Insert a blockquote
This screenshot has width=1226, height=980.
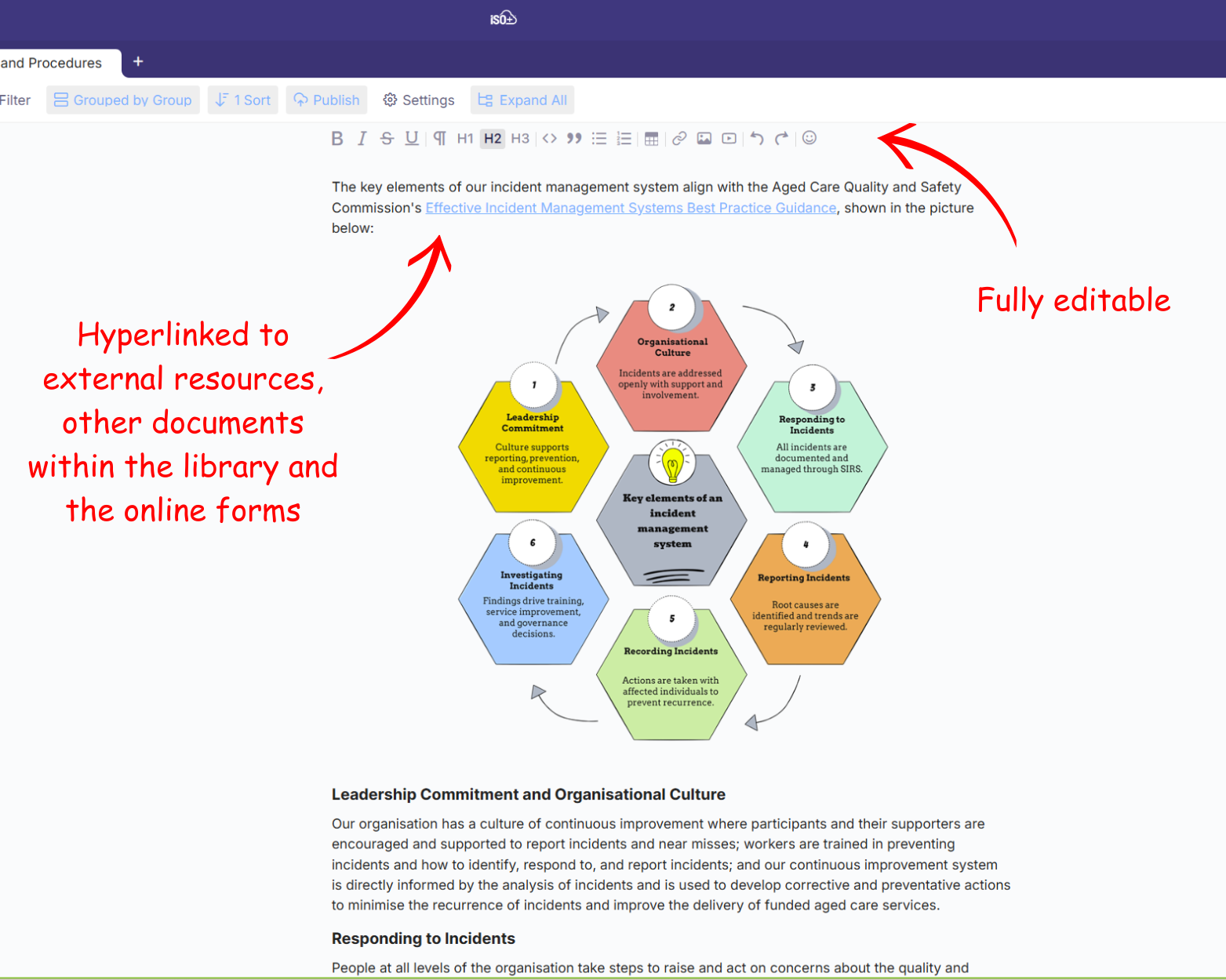pos(574,139)
